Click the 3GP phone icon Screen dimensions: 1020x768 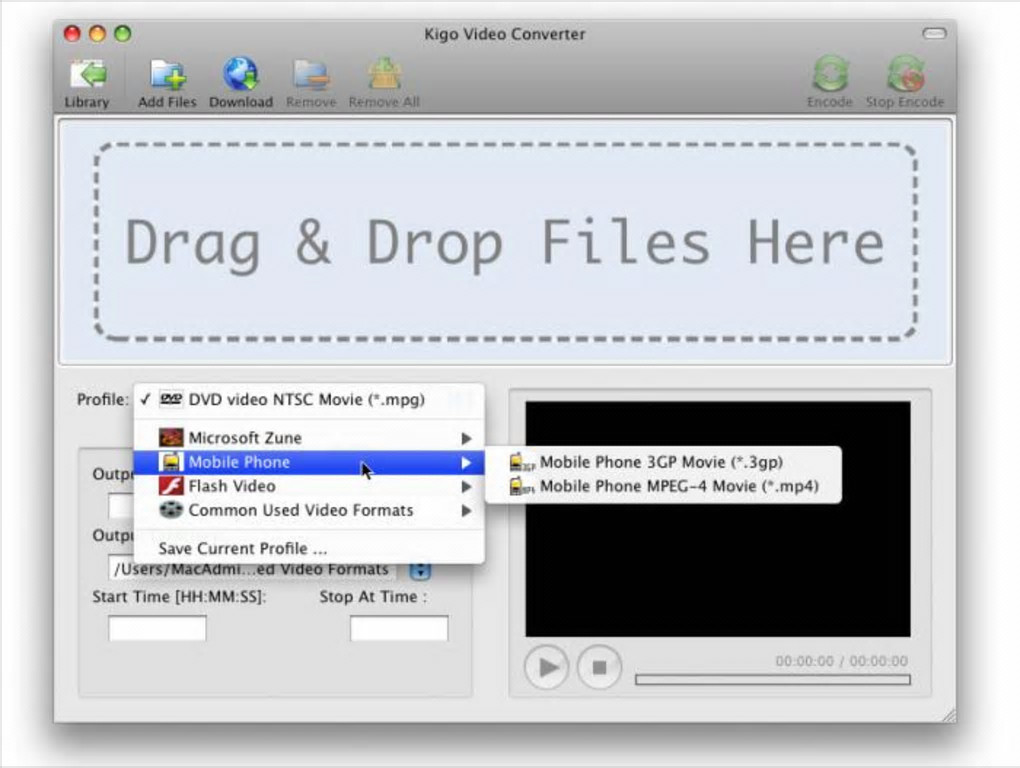pos(522,462)
